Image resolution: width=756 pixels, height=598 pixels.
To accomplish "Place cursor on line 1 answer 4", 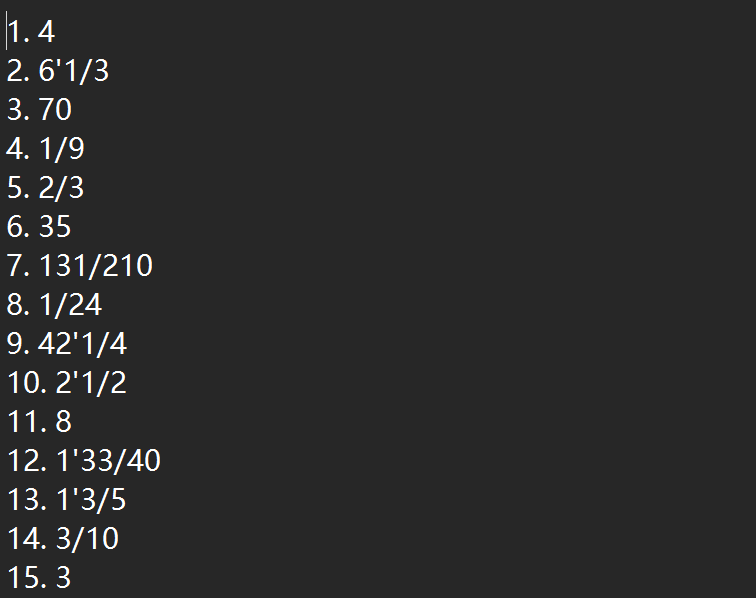I will coord(47,32).
